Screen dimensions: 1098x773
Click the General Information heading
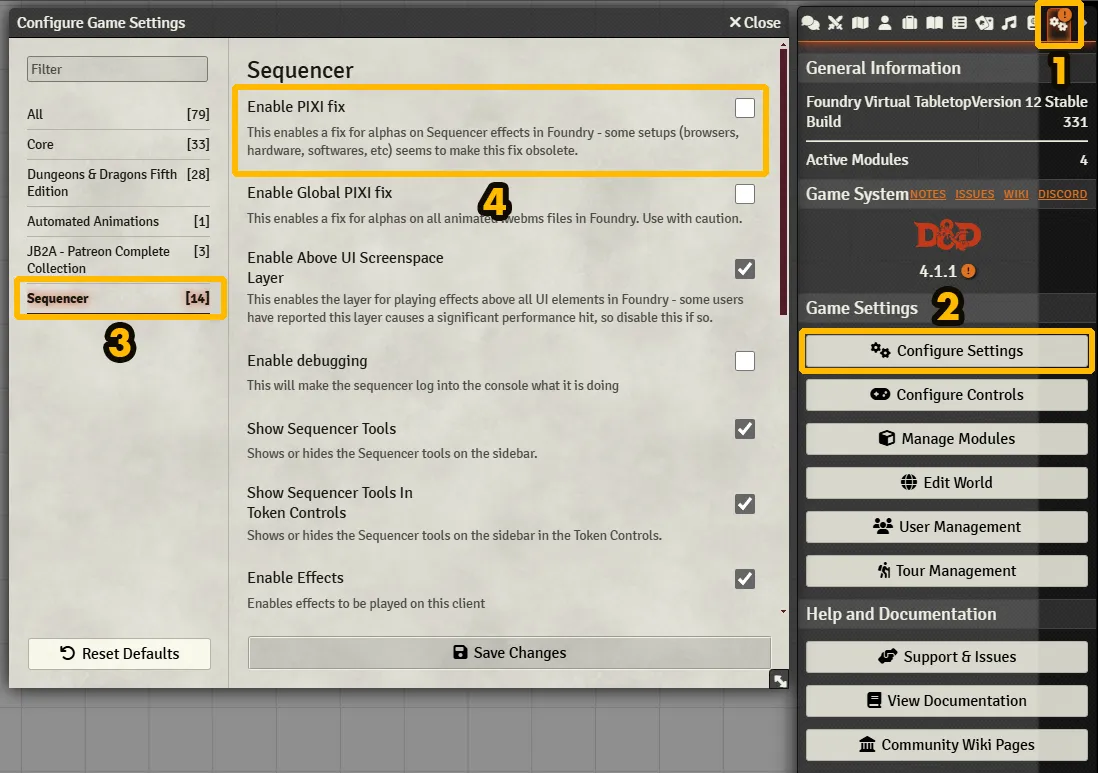[883, 69]
